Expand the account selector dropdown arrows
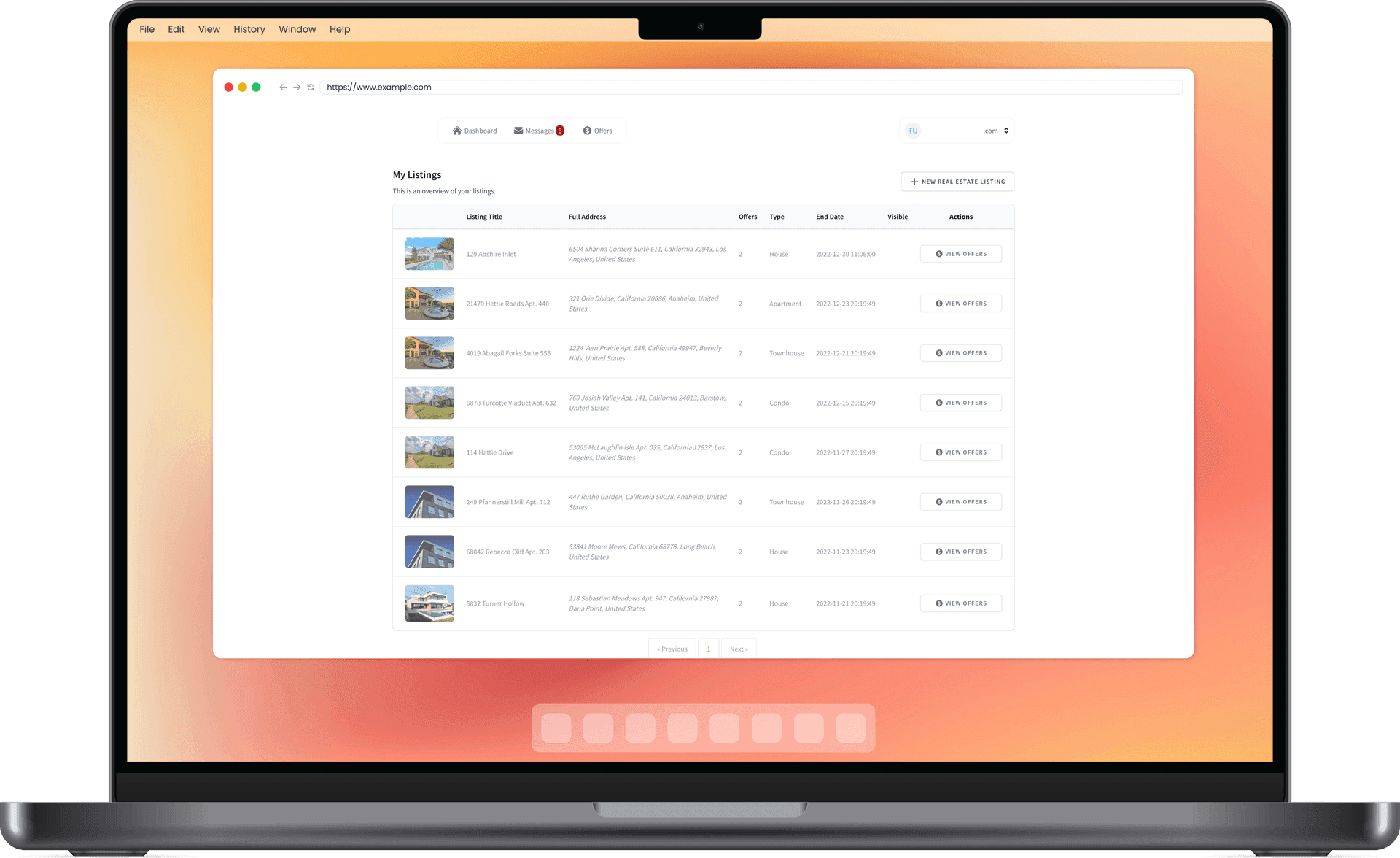 [1006, 131]
